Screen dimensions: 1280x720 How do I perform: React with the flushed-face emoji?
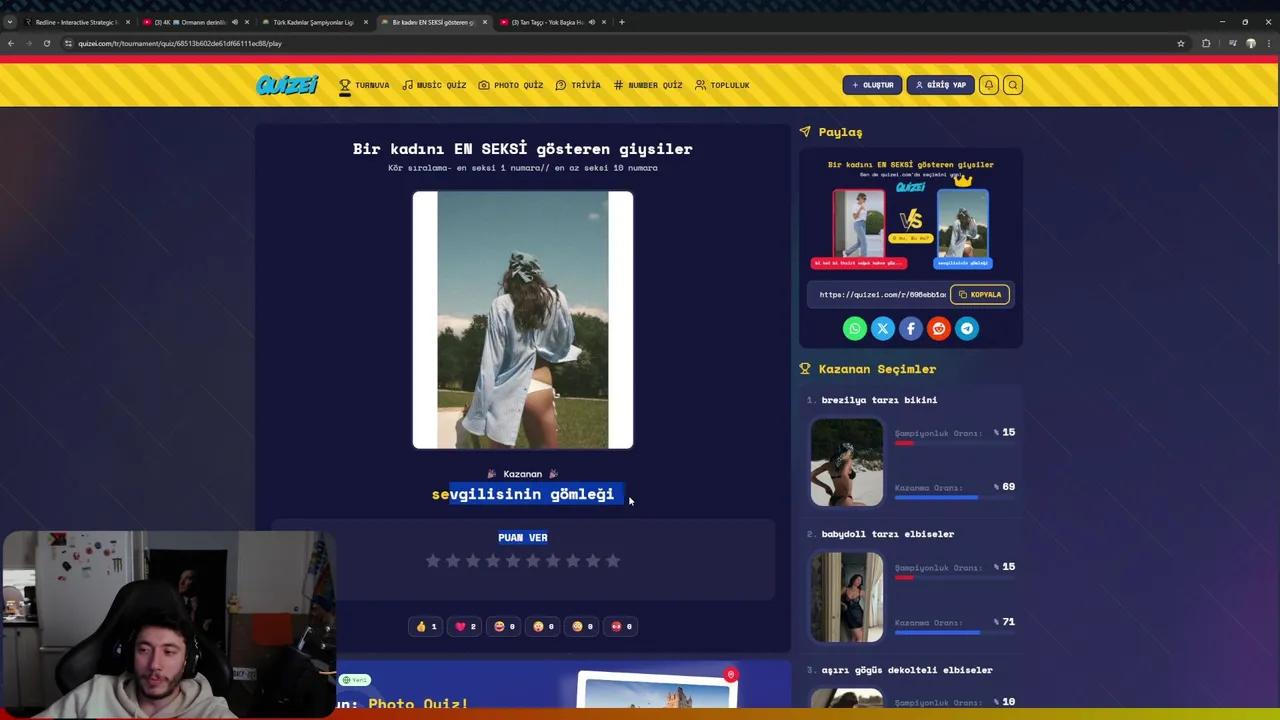coord(582,626)
